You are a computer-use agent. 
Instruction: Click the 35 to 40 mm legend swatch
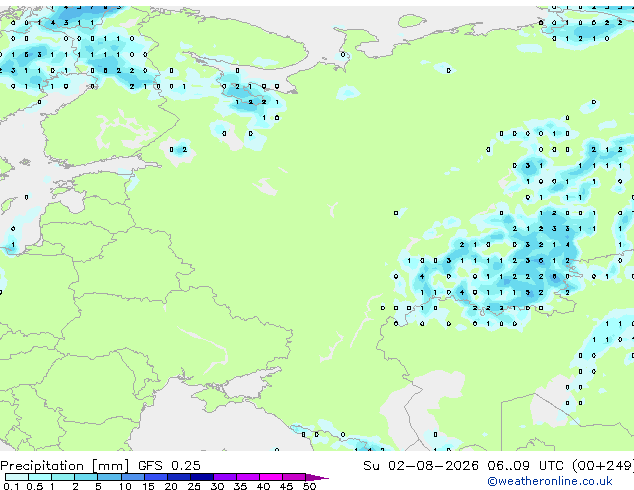(x=248, y=477)
